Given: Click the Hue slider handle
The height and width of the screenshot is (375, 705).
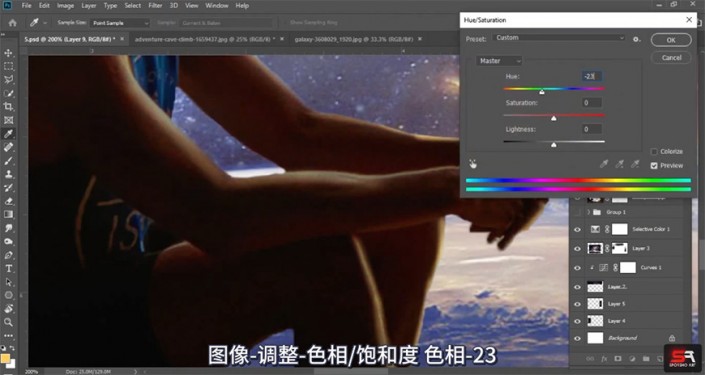Looking at the screenshot, I should point(542,92).
